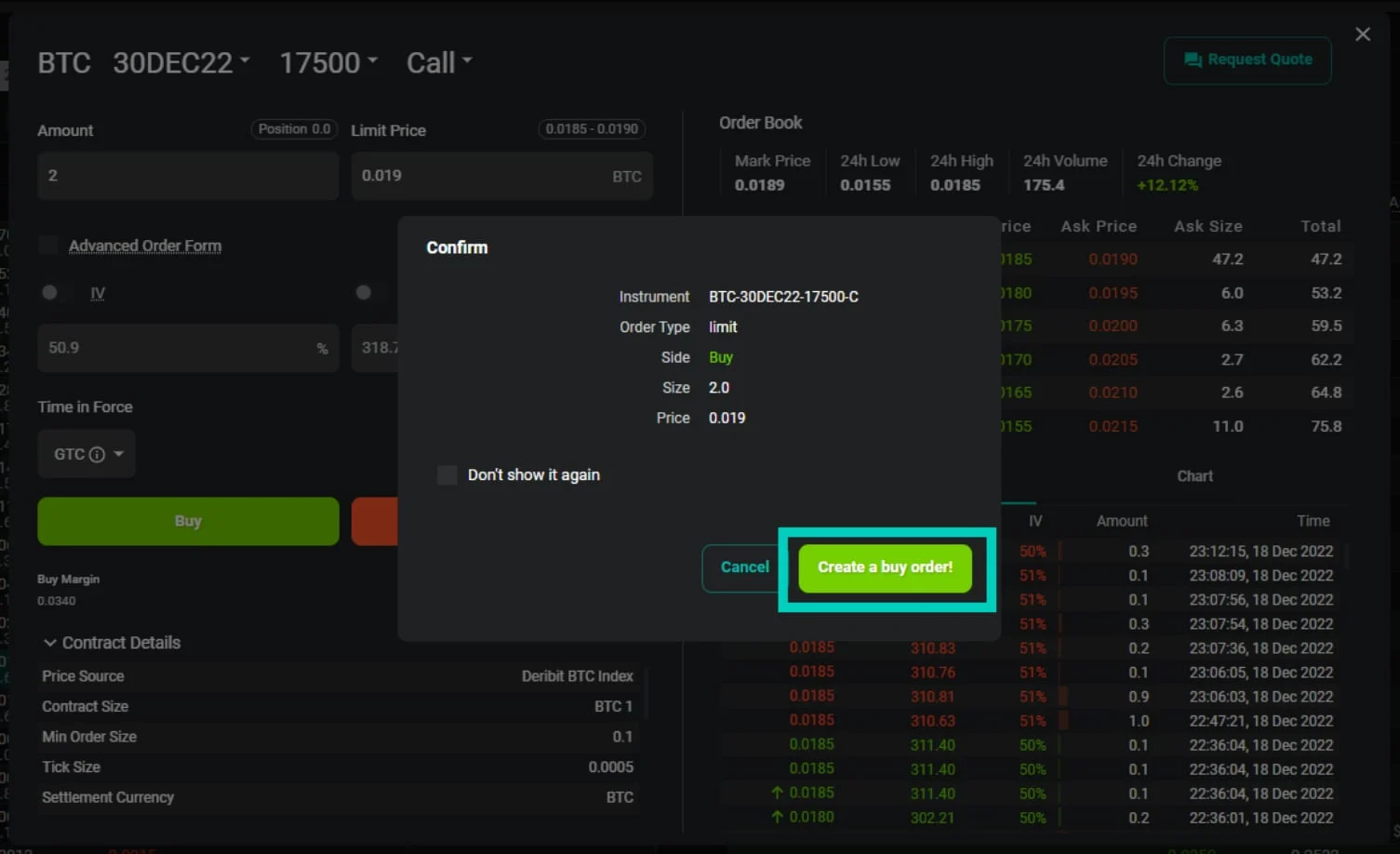
Task: Click Create a buy order! button
Action: [886, 567]
